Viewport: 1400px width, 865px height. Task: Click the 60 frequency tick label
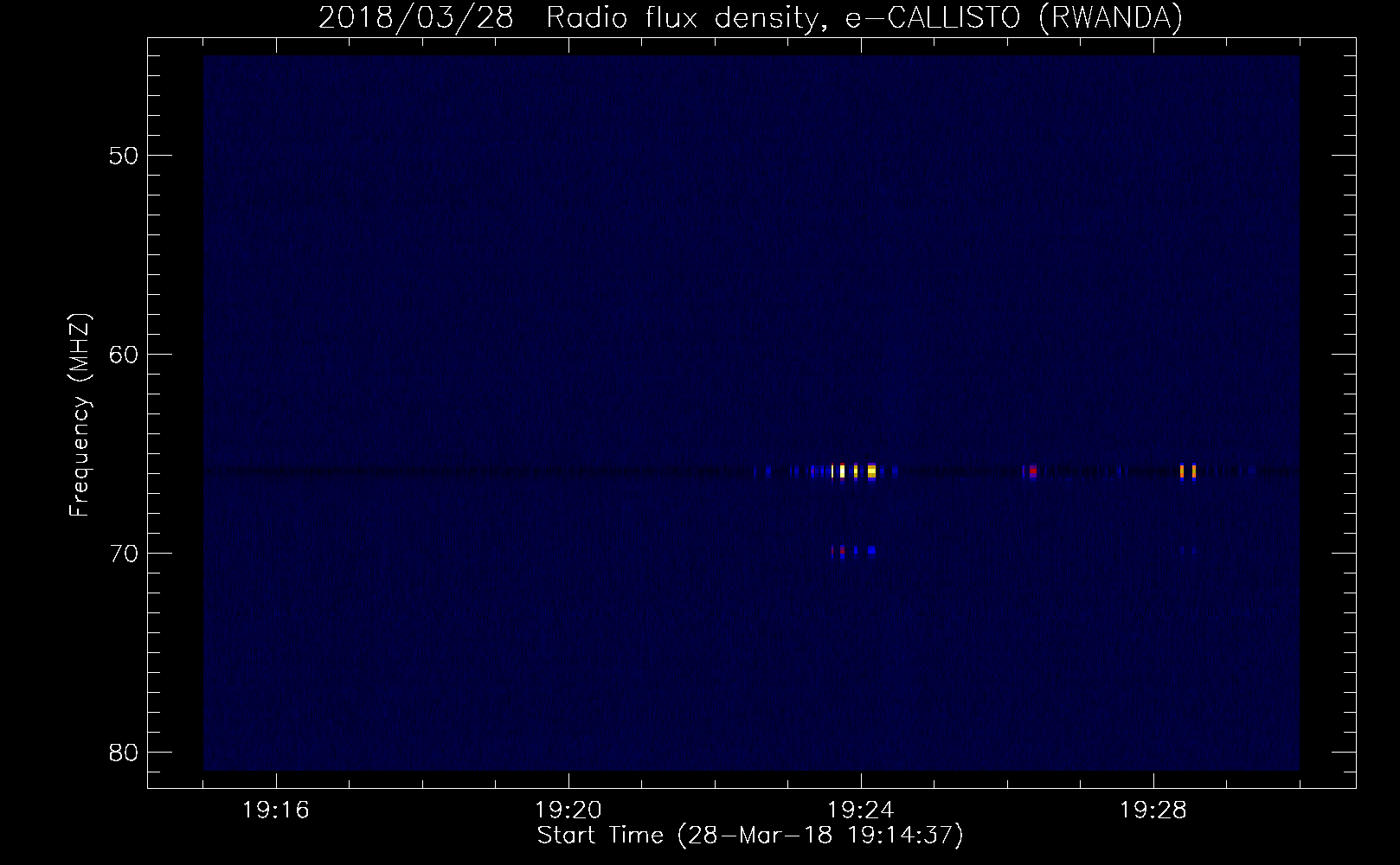point(125,355)
